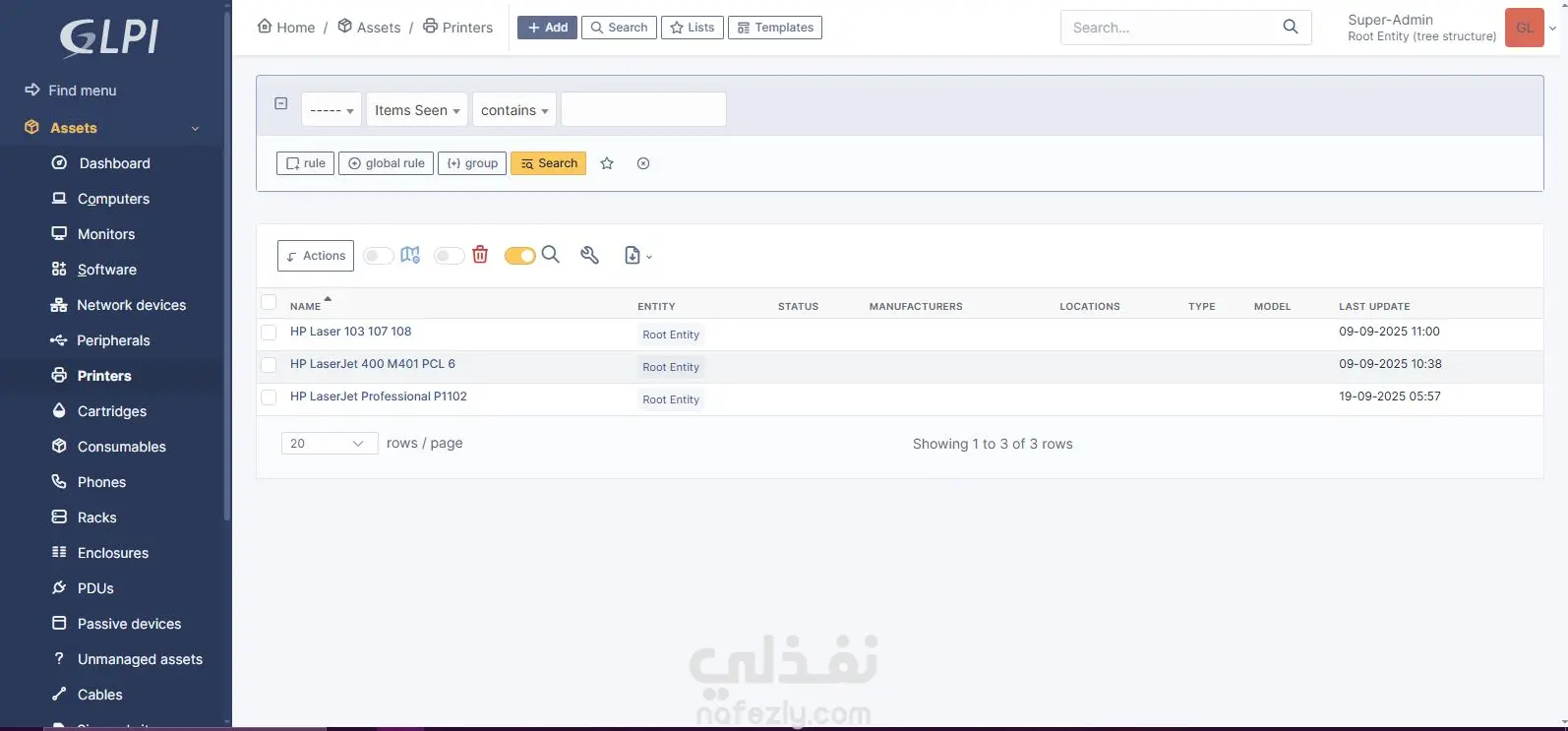Open the contains operator dropdown
Screen dimensions: 1568x731
tap(514, 110)
